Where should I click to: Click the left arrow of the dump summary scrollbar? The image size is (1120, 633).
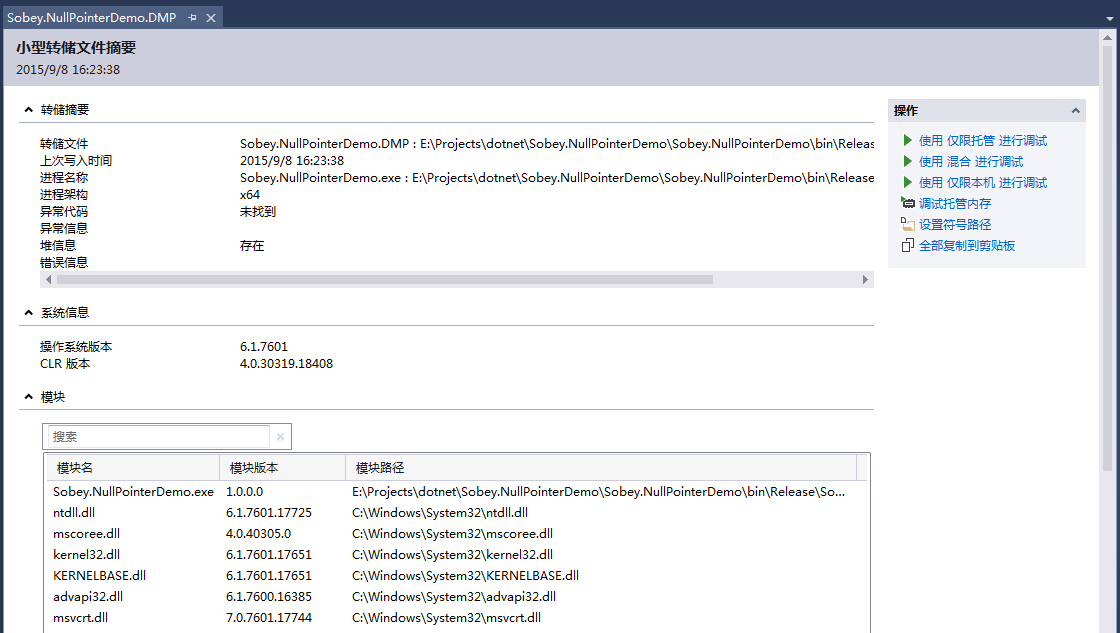[48, 280]
